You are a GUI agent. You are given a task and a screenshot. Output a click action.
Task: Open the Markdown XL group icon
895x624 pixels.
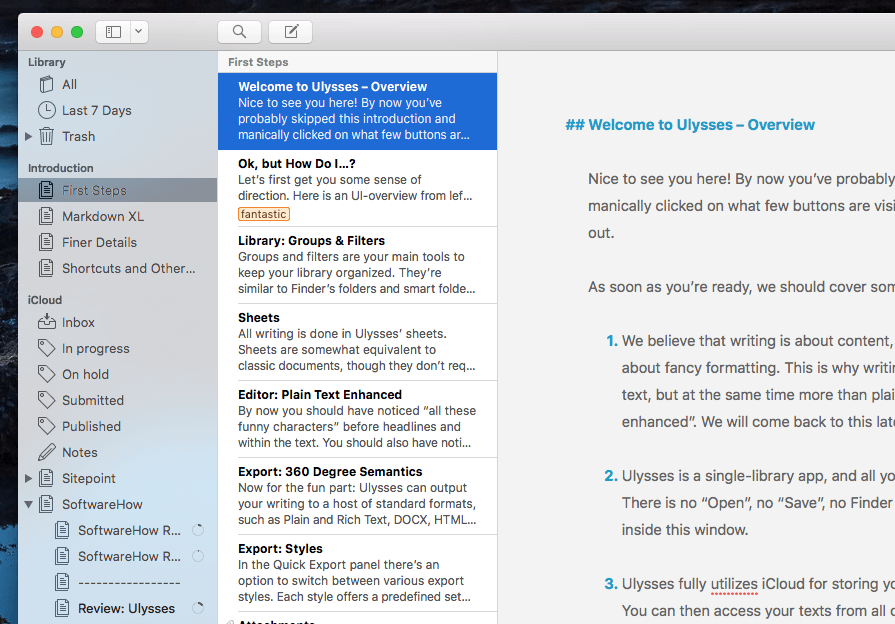(x=46, y=216)
